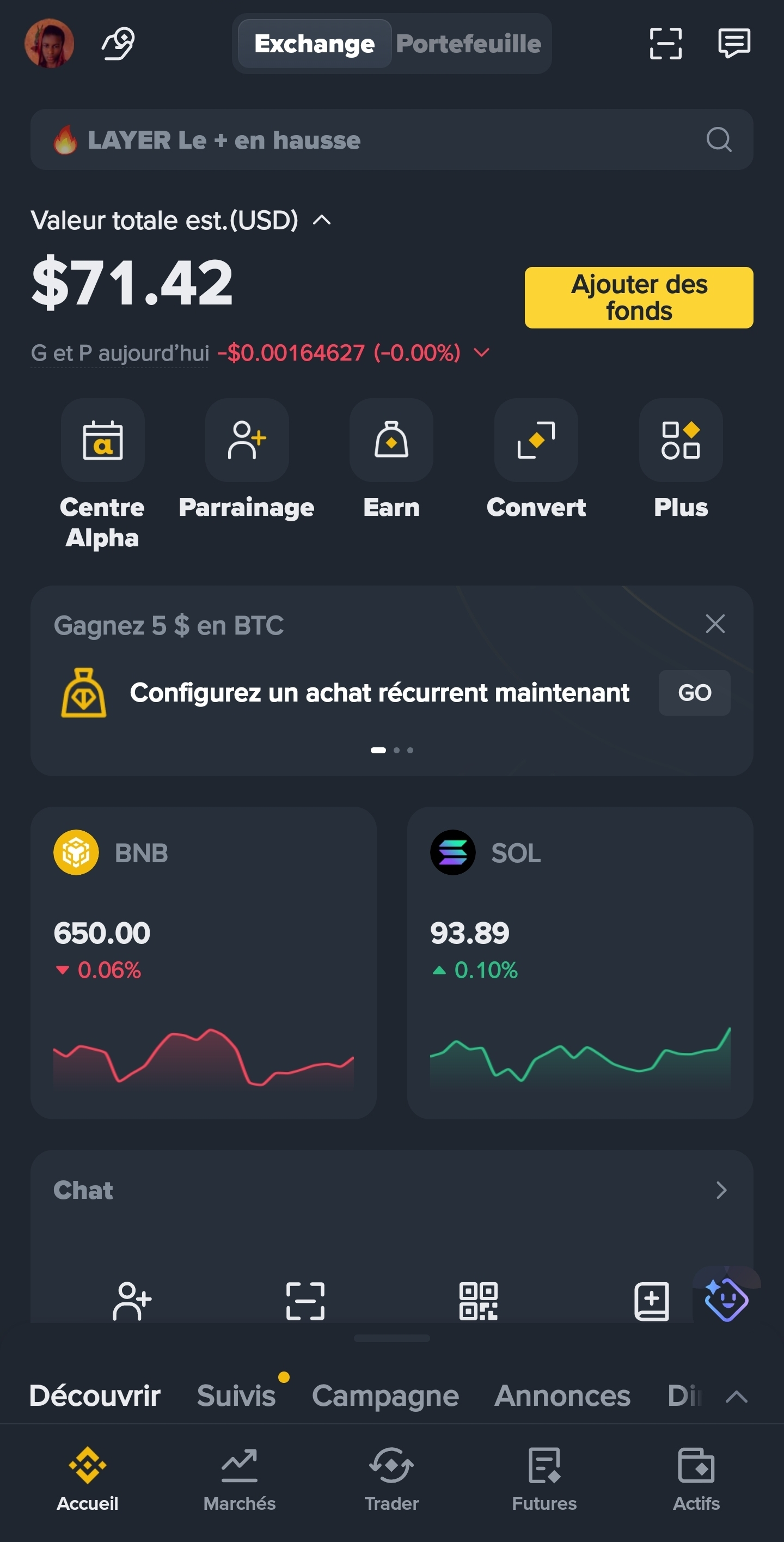784x1542 pixels.
Task: Open the Convert shortcut icon
Action: (x=536, y=440)
